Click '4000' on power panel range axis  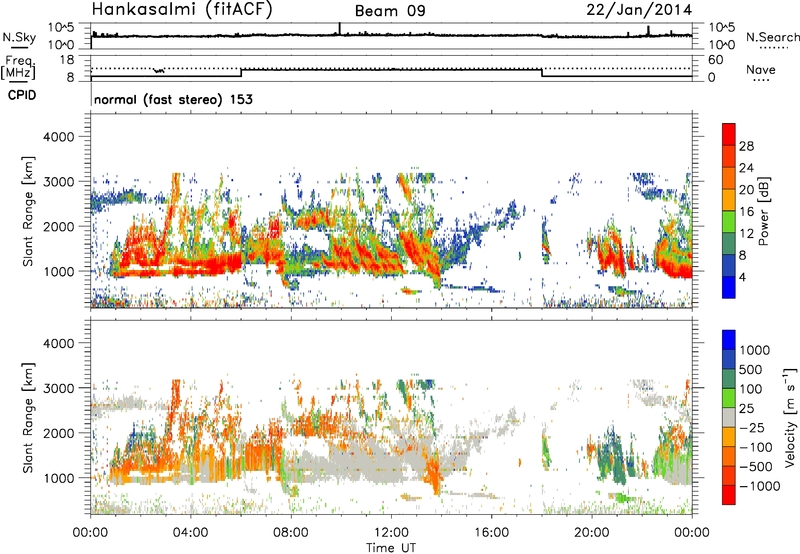tap(58, 137)
